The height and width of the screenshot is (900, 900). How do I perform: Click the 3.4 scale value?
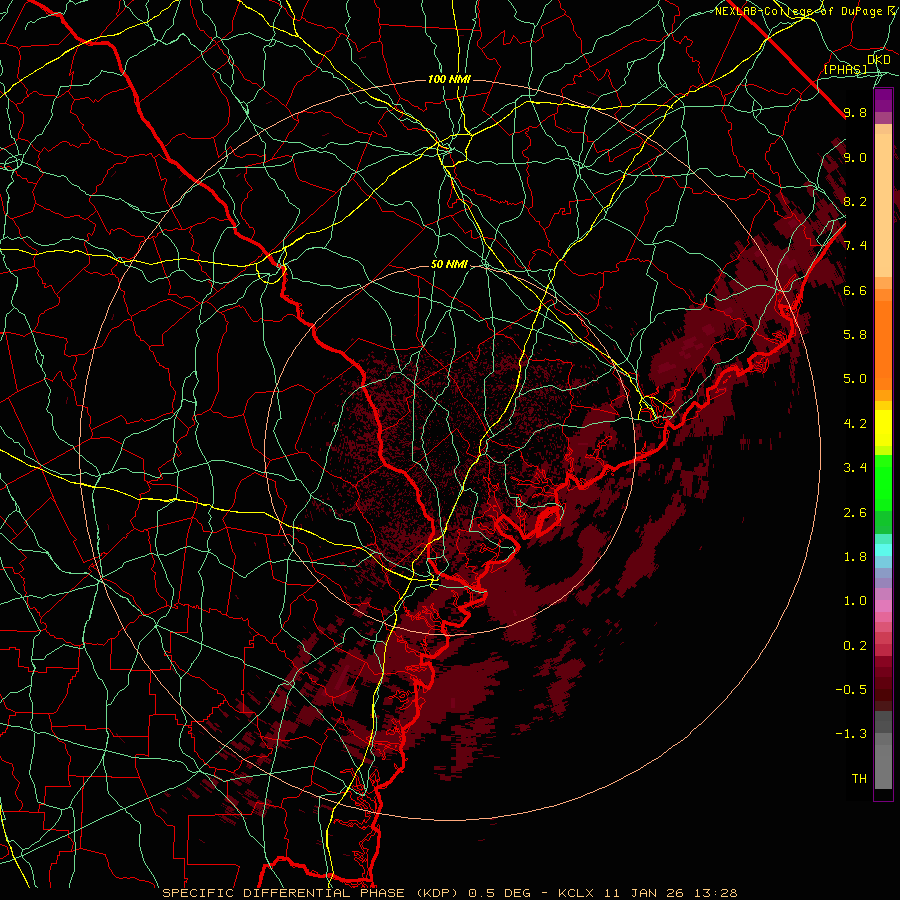[855, 468]
